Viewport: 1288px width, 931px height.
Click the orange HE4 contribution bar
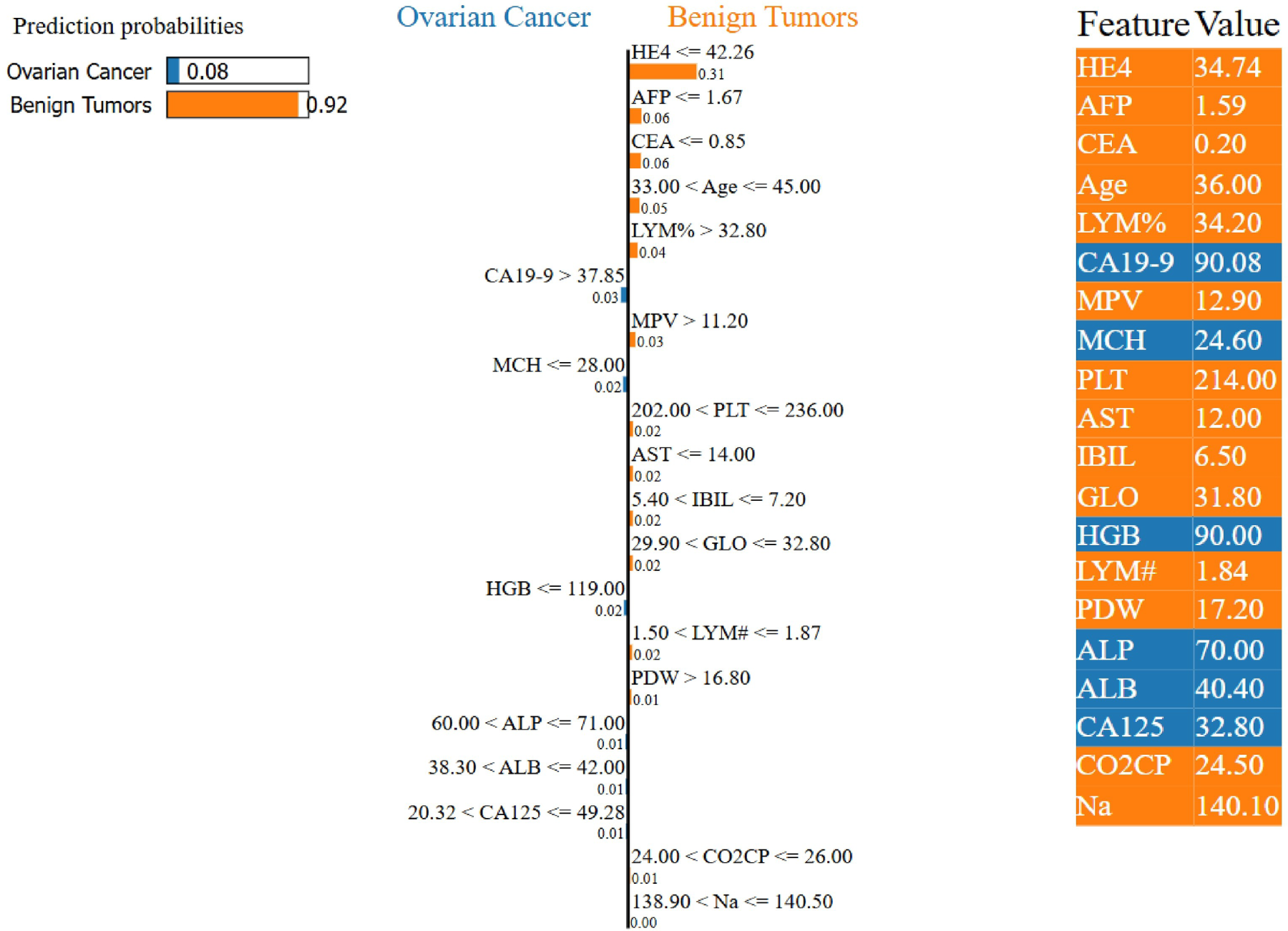pyautogui.click(x=663, y=72)
